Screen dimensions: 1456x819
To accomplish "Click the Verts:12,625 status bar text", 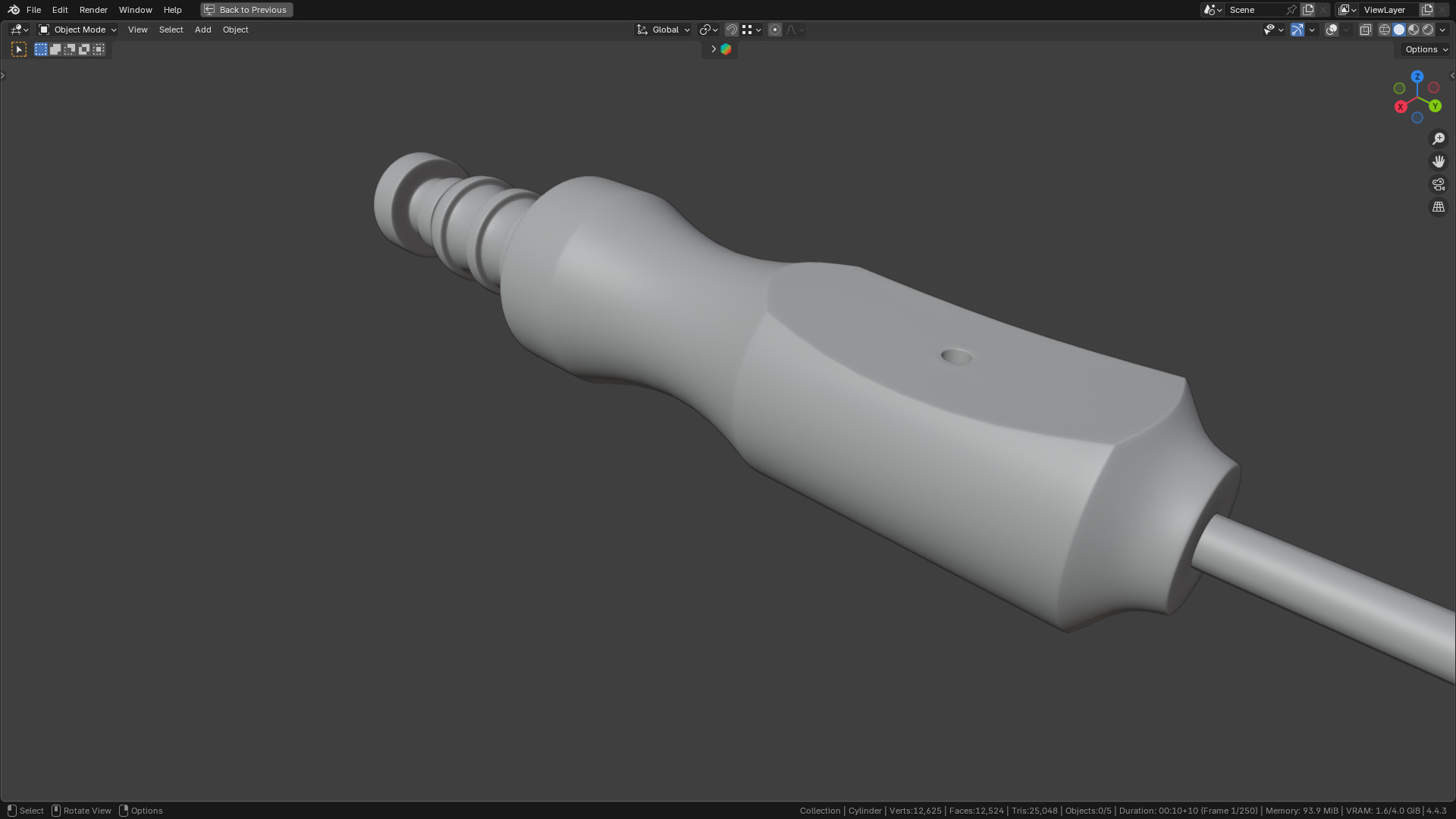I will (x=915, y=811).
